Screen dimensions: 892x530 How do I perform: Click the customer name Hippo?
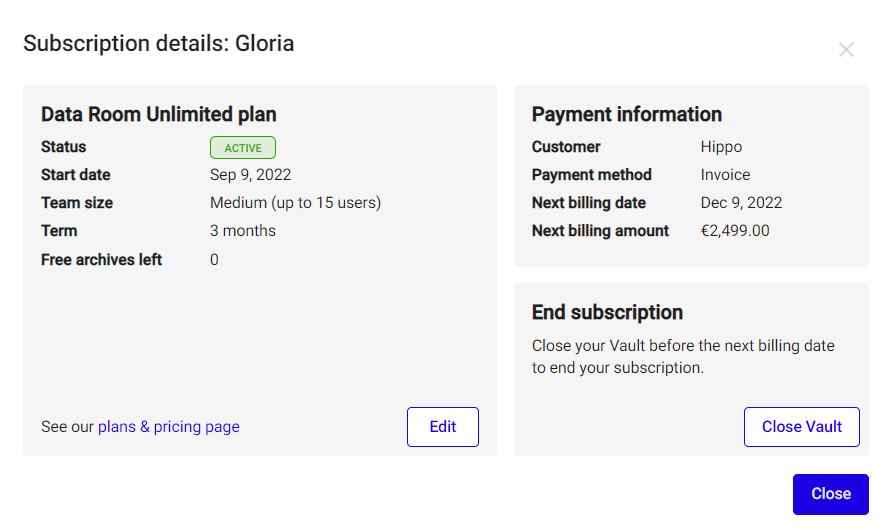pyautogui.click(x=721, y=147)
